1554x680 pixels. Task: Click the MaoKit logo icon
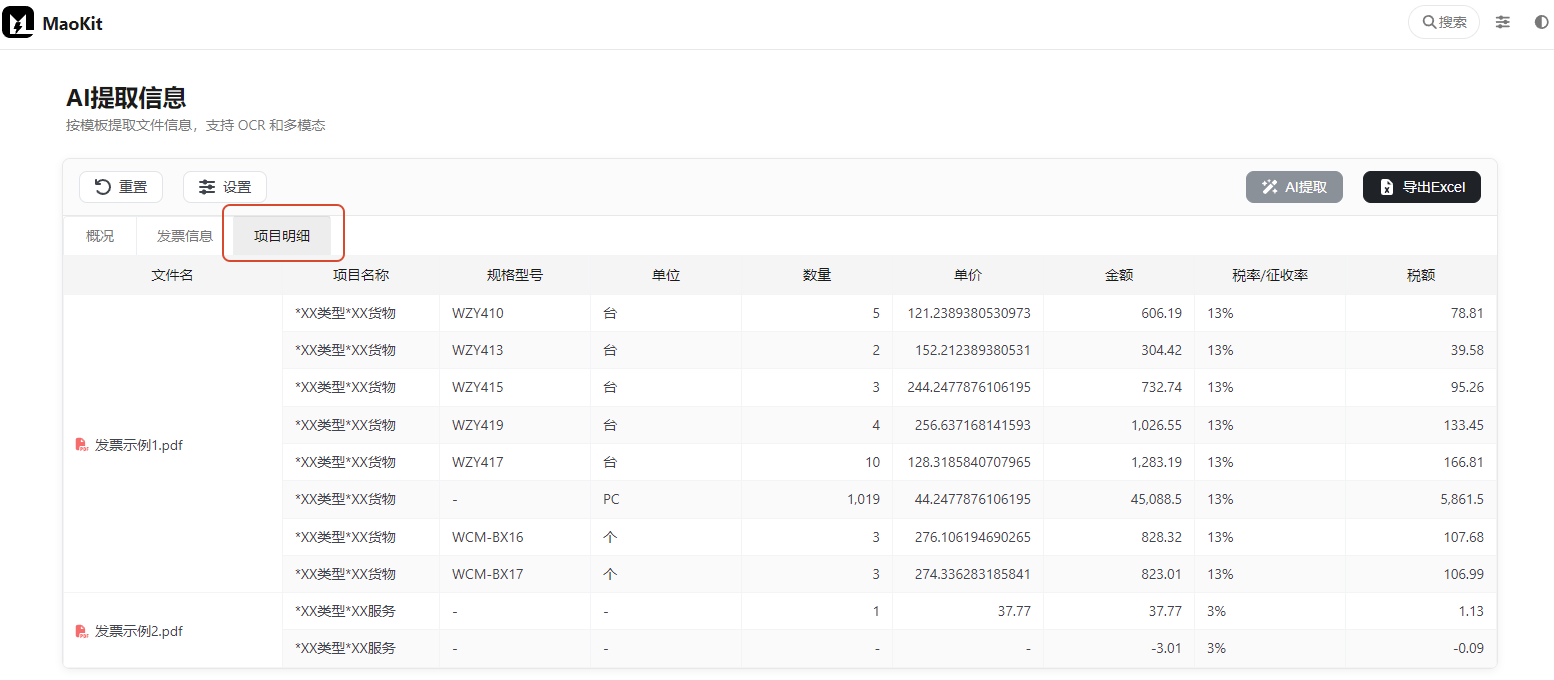[x=18, y=22]
